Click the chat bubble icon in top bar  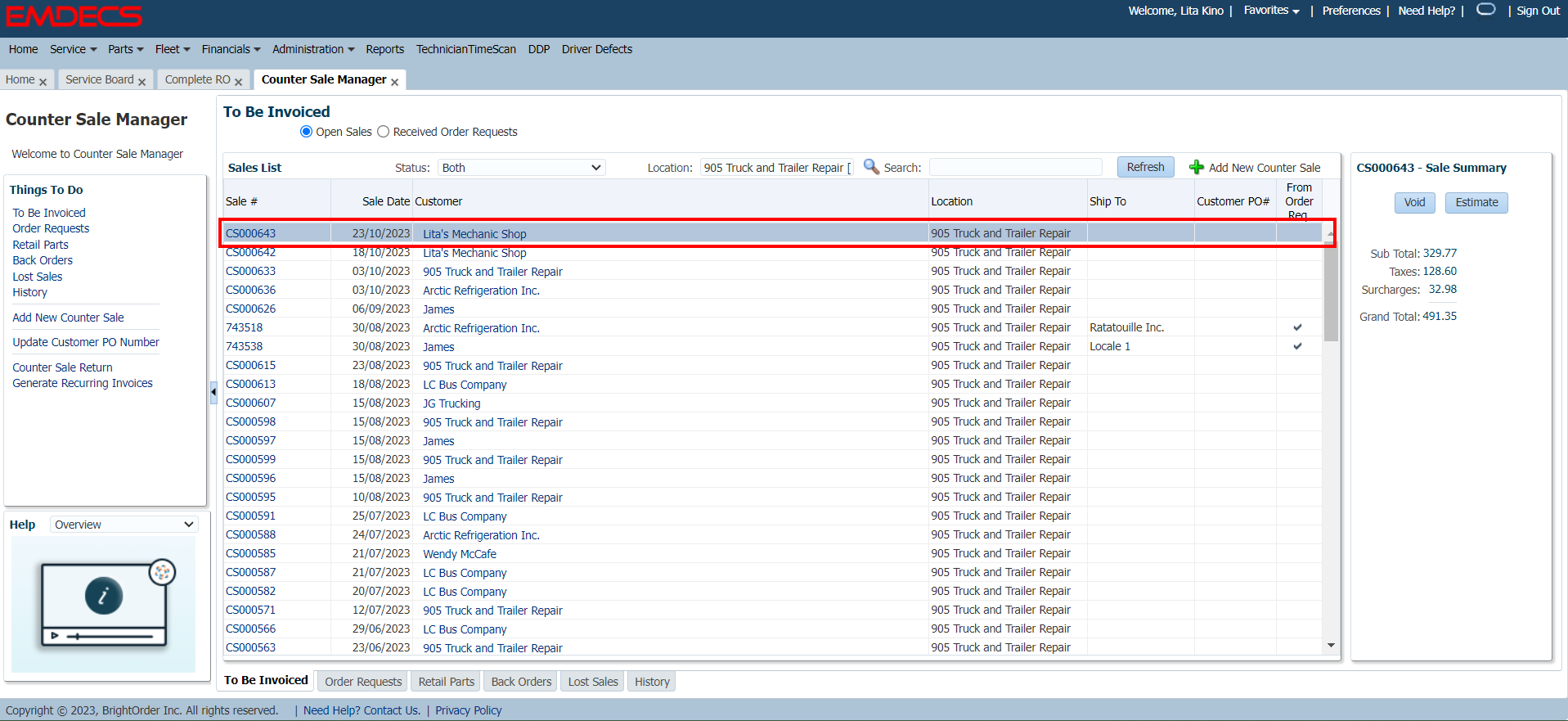(x=1486, y=10)
